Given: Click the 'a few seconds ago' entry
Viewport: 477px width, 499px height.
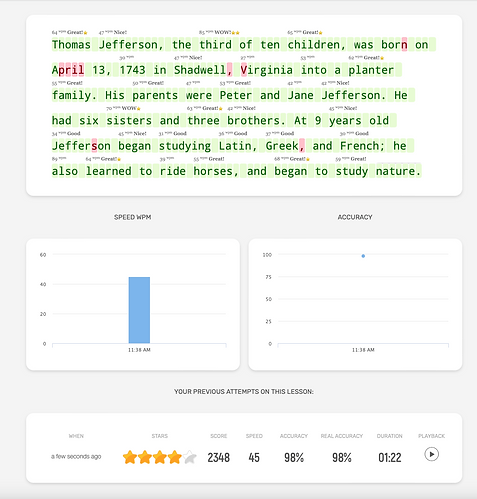Looking at the screenshot, I should [76, 456].
